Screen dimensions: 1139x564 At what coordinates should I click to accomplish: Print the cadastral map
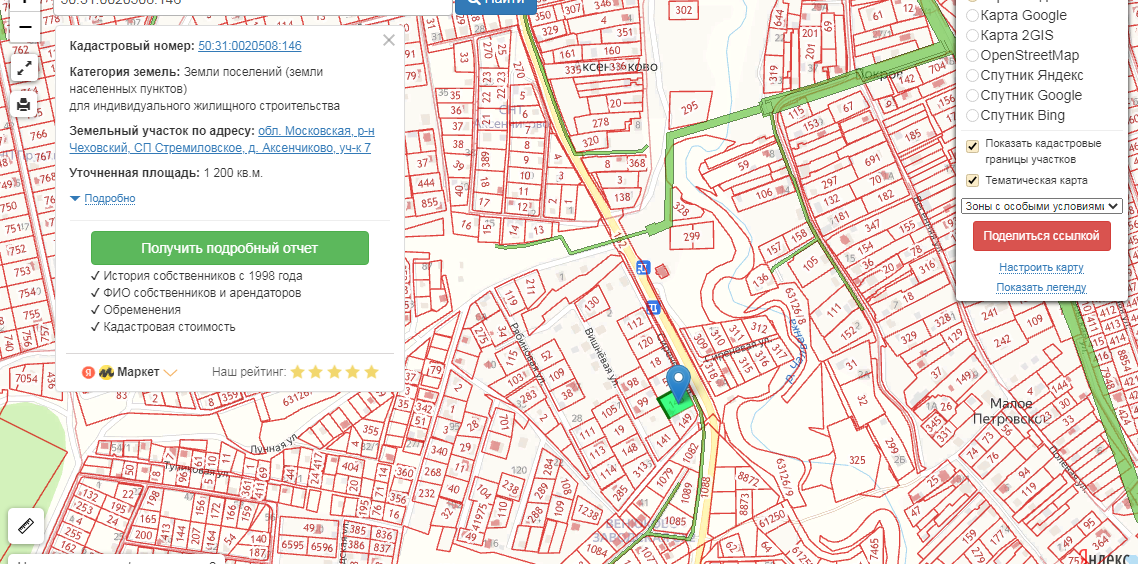[25, 105]
